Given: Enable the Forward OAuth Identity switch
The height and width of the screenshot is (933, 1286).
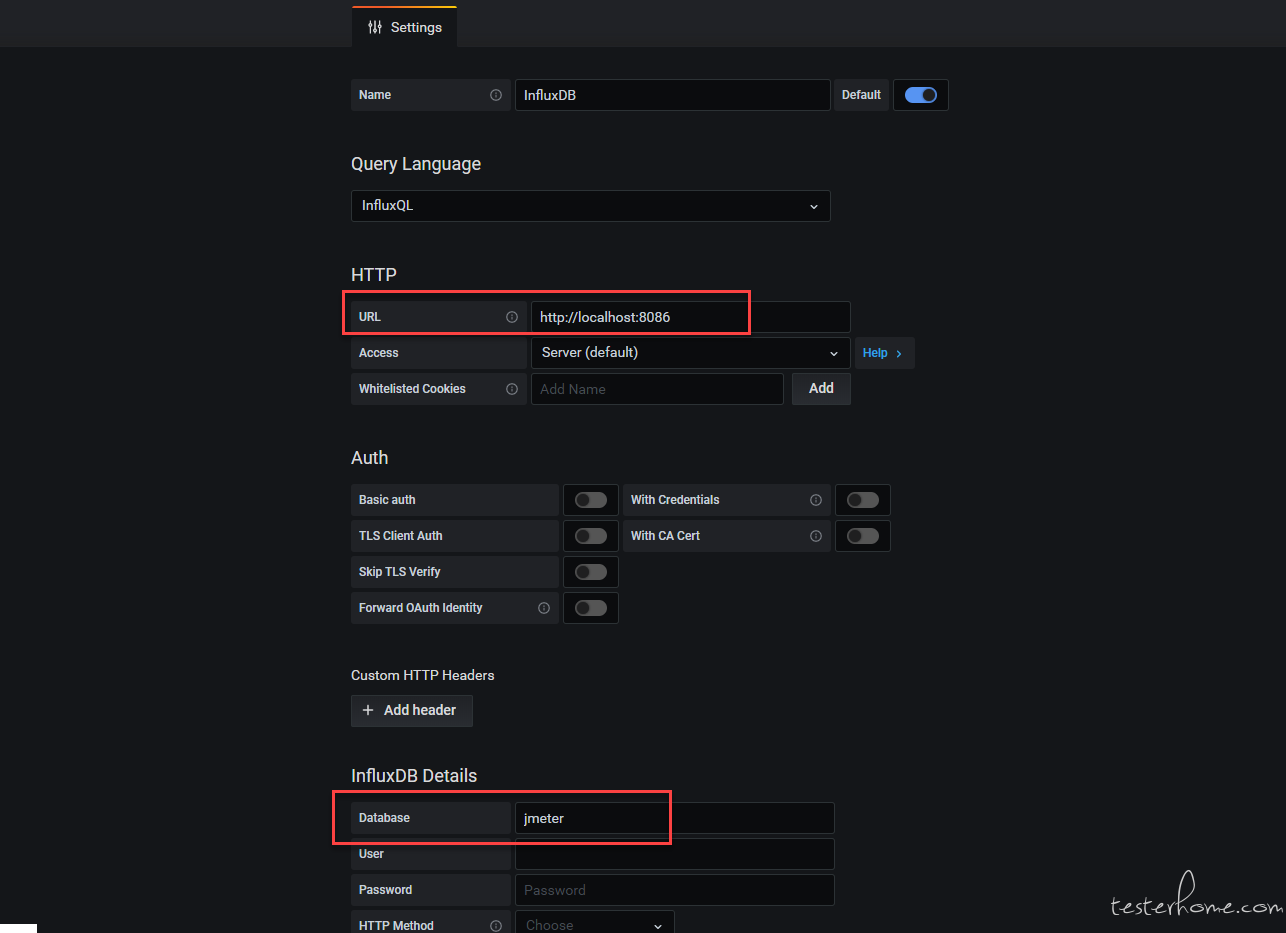Looking at the screenshot, I should [x=590, y=608].
